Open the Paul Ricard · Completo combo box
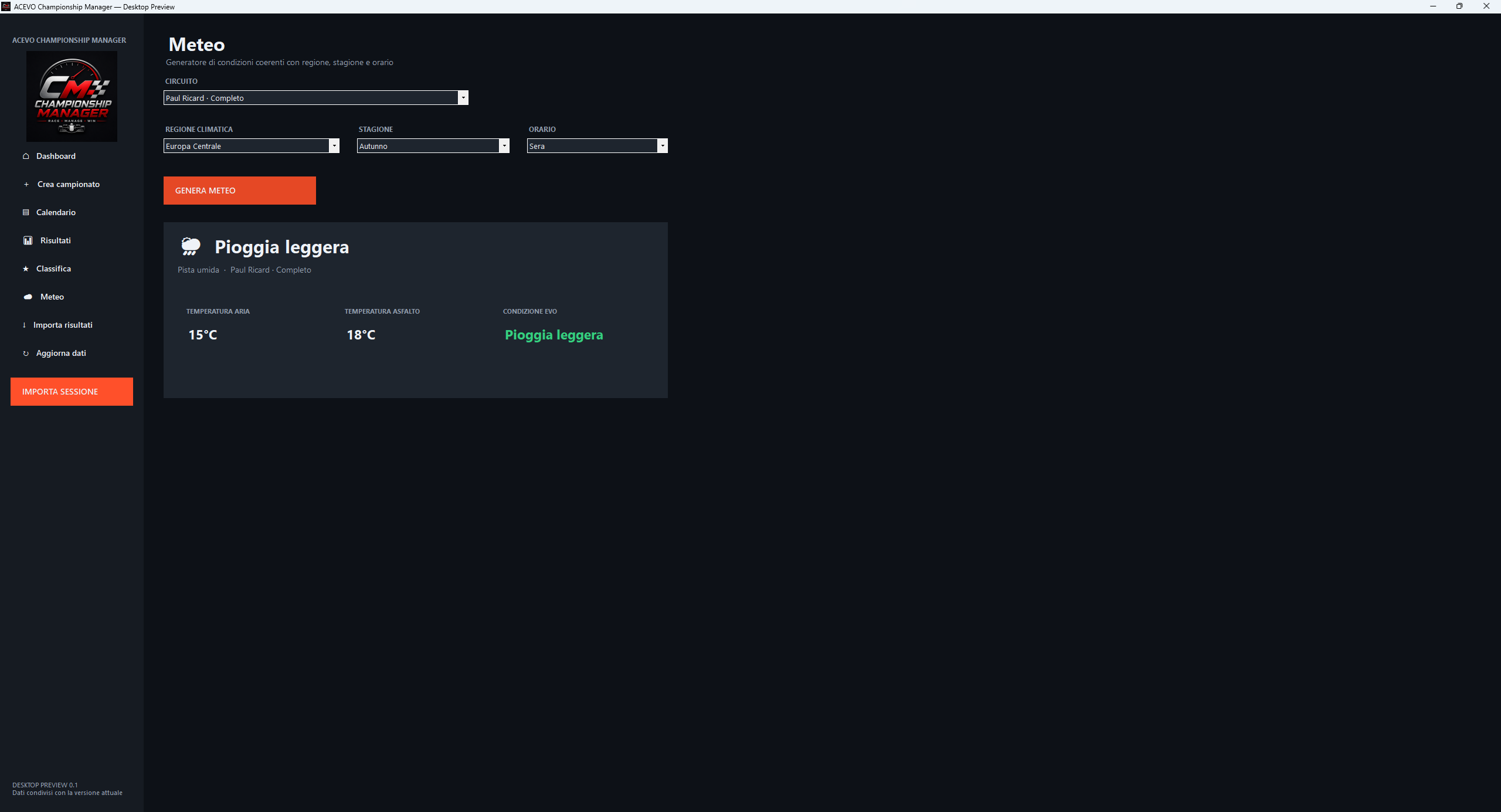The height and width of the screenshot is (812, 1501). (315, 98)
